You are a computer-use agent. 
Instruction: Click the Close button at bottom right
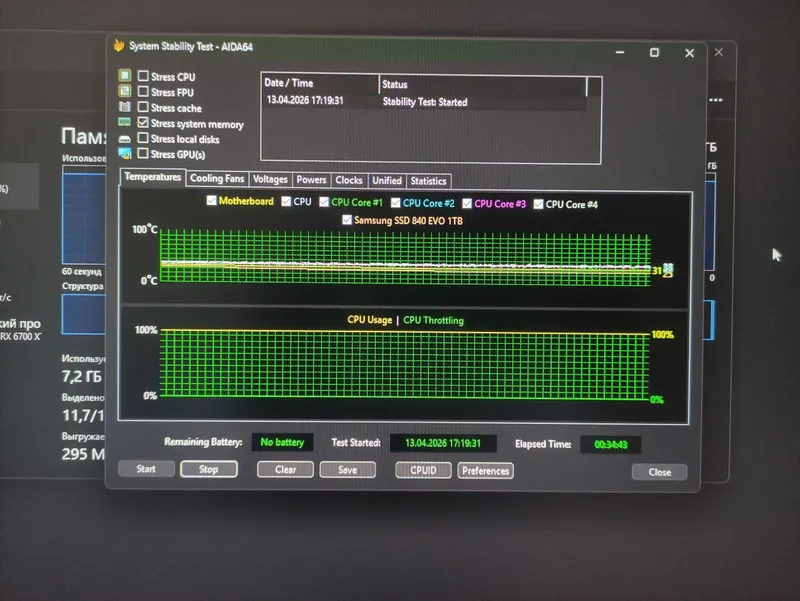point(659,472)
